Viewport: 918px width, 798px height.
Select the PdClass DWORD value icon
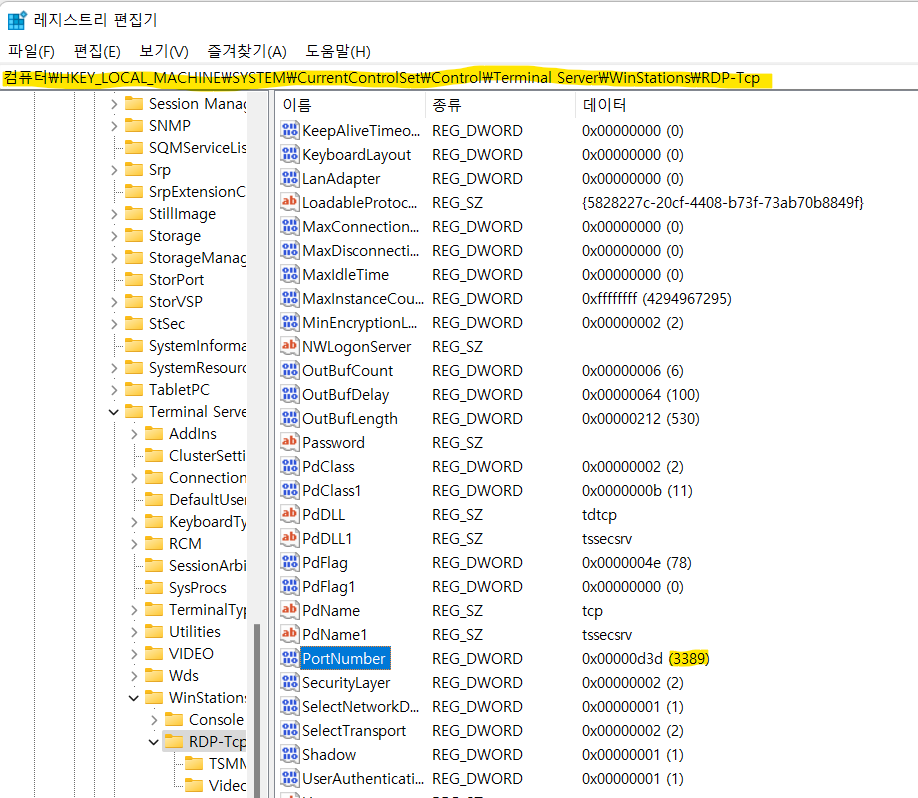click(x=290, y=466)
